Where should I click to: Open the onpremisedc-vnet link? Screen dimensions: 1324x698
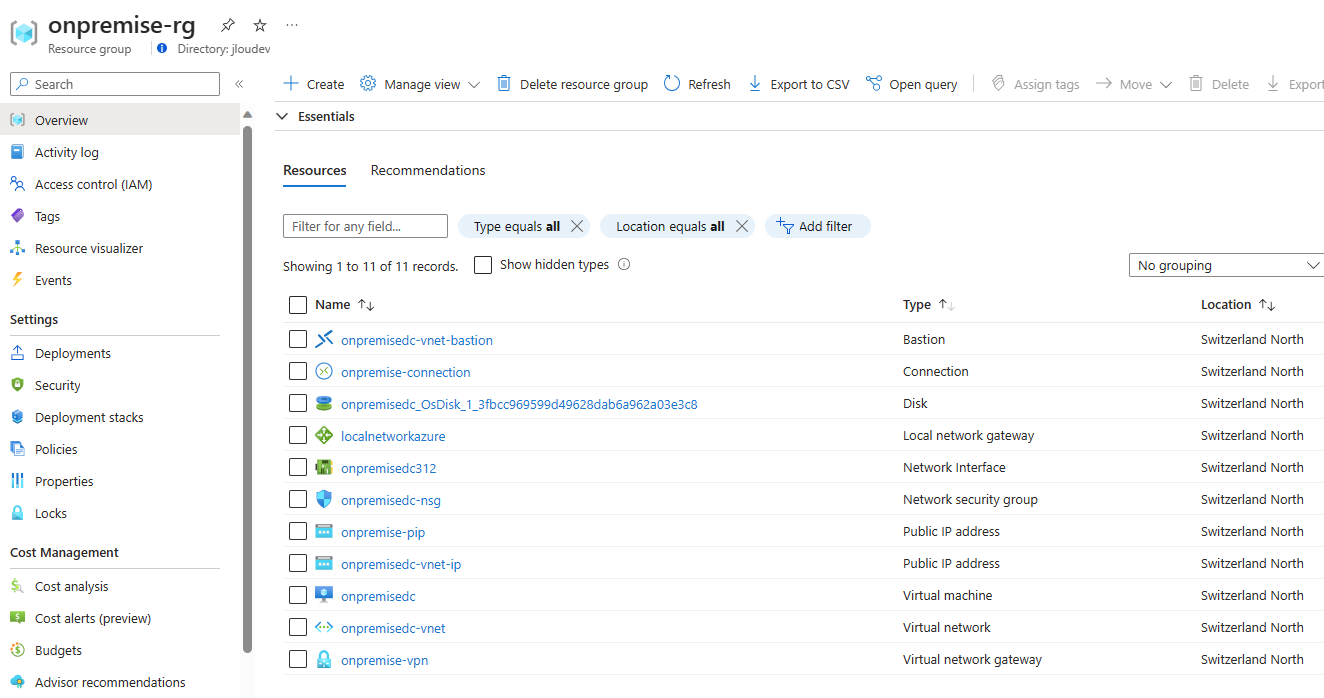[393, 628]
